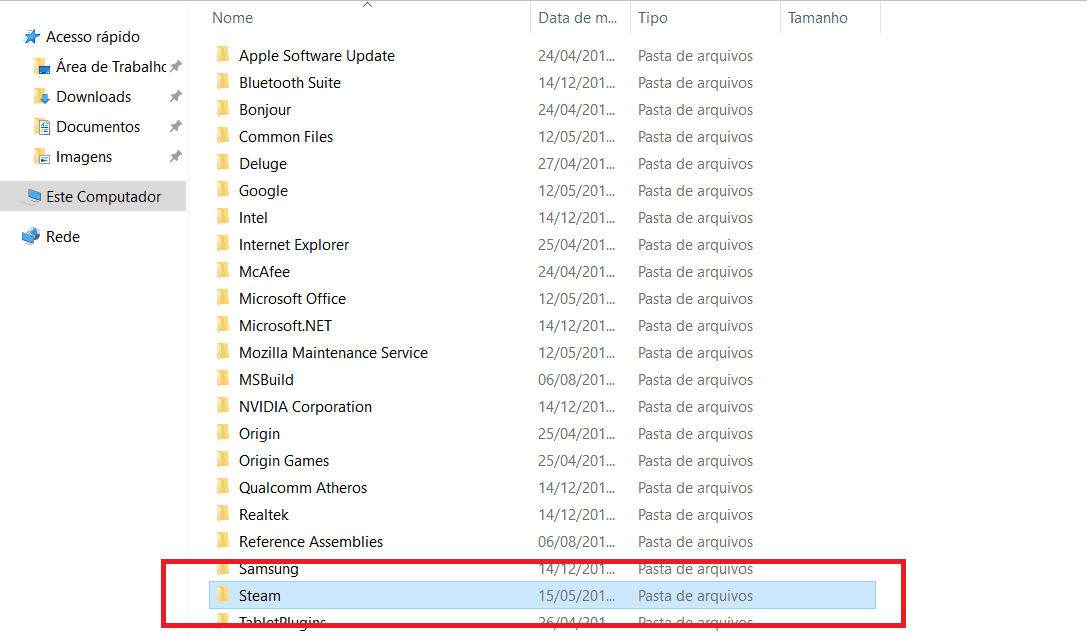
Task: Select Este Computador in the sidebar
Action: (94, 196)
